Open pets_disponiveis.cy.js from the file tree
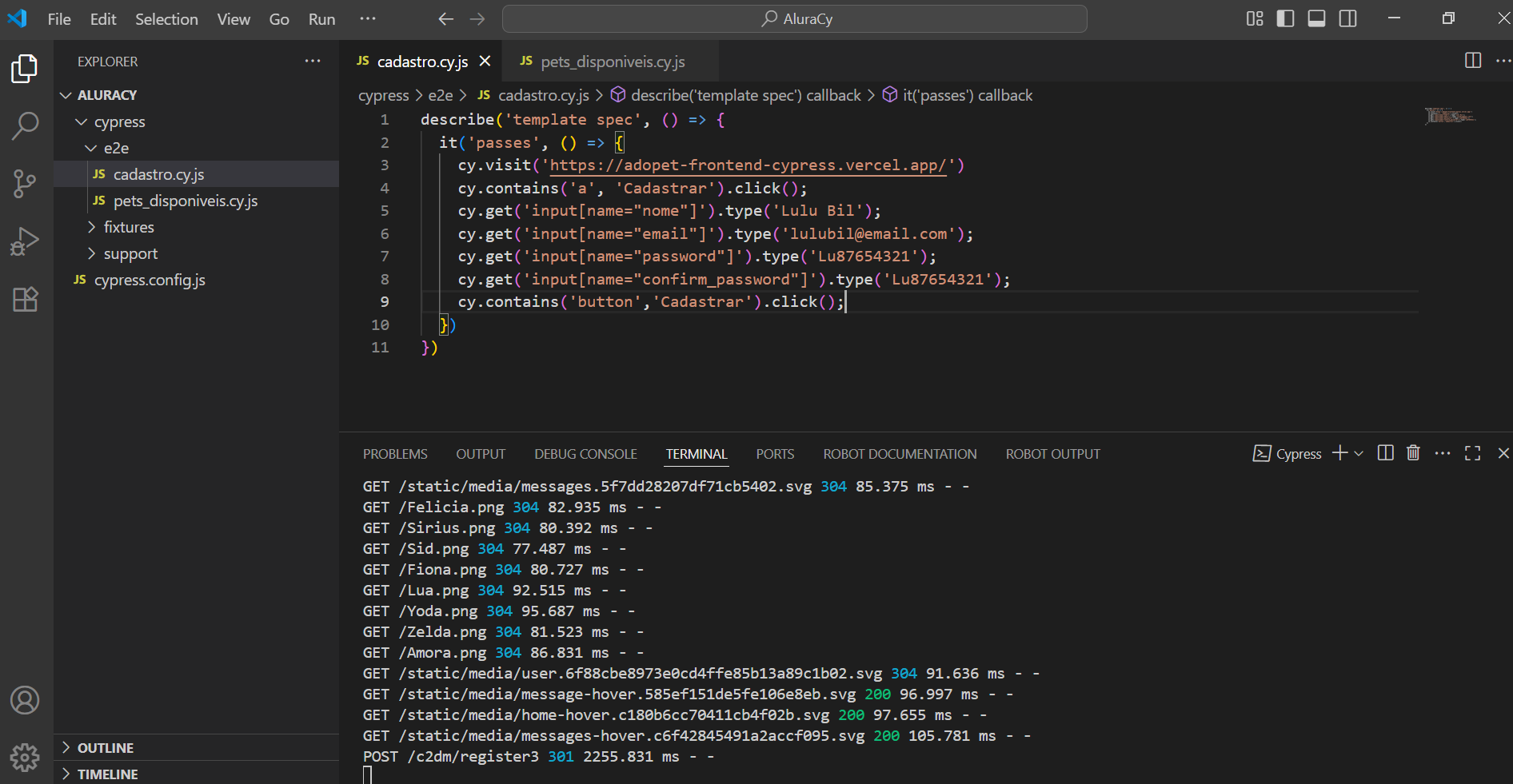1513x784 pixels. (197, 201)
